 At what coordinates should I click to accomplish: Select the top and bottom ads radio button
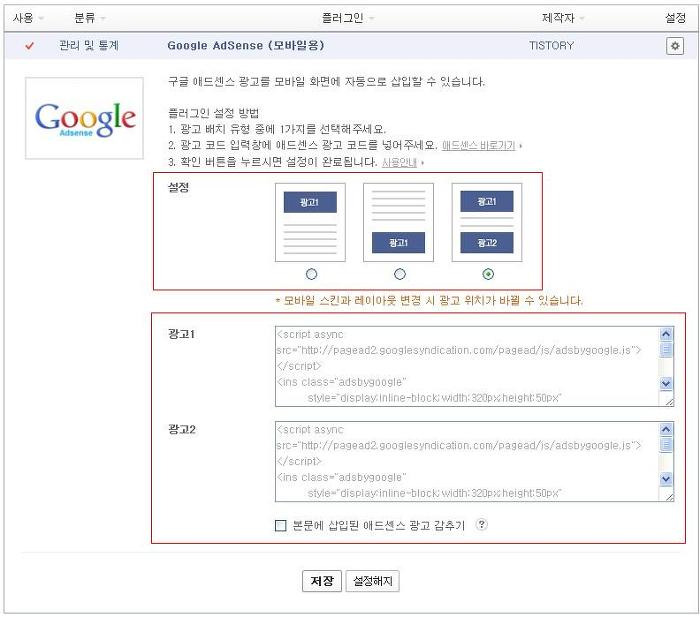(x=488, y=274)
